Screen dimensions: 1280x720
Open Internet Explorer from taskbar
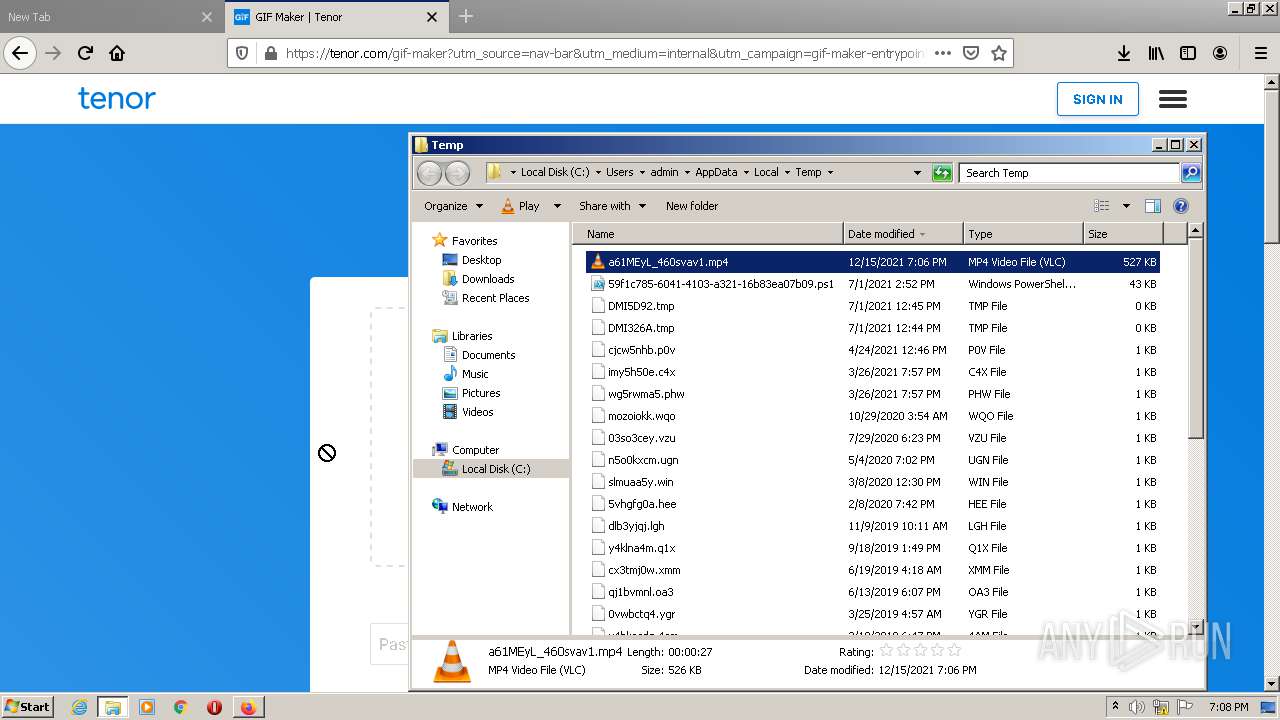pyautogui.click(x=79, y=707)
